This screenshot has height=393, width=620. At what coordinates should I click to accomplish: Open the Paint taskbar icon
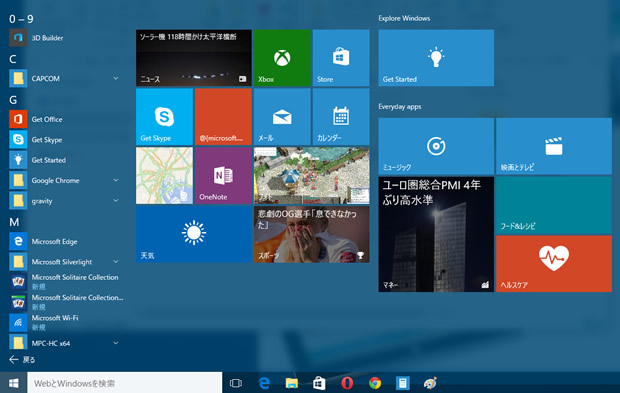pyautogui.click(x=430, y=383)
